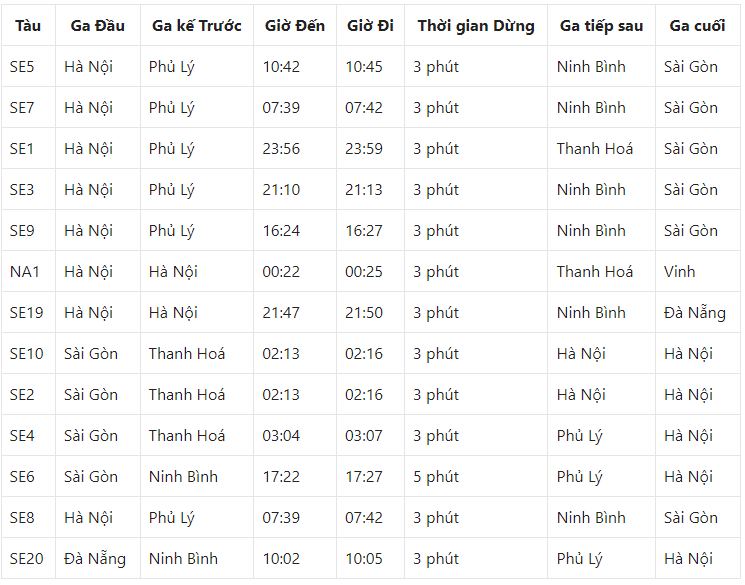This screenshot has width=745, height=585.
Task: Select Đà Nẵng in the Ga Đầu column
Action: [x=95, y=559]
